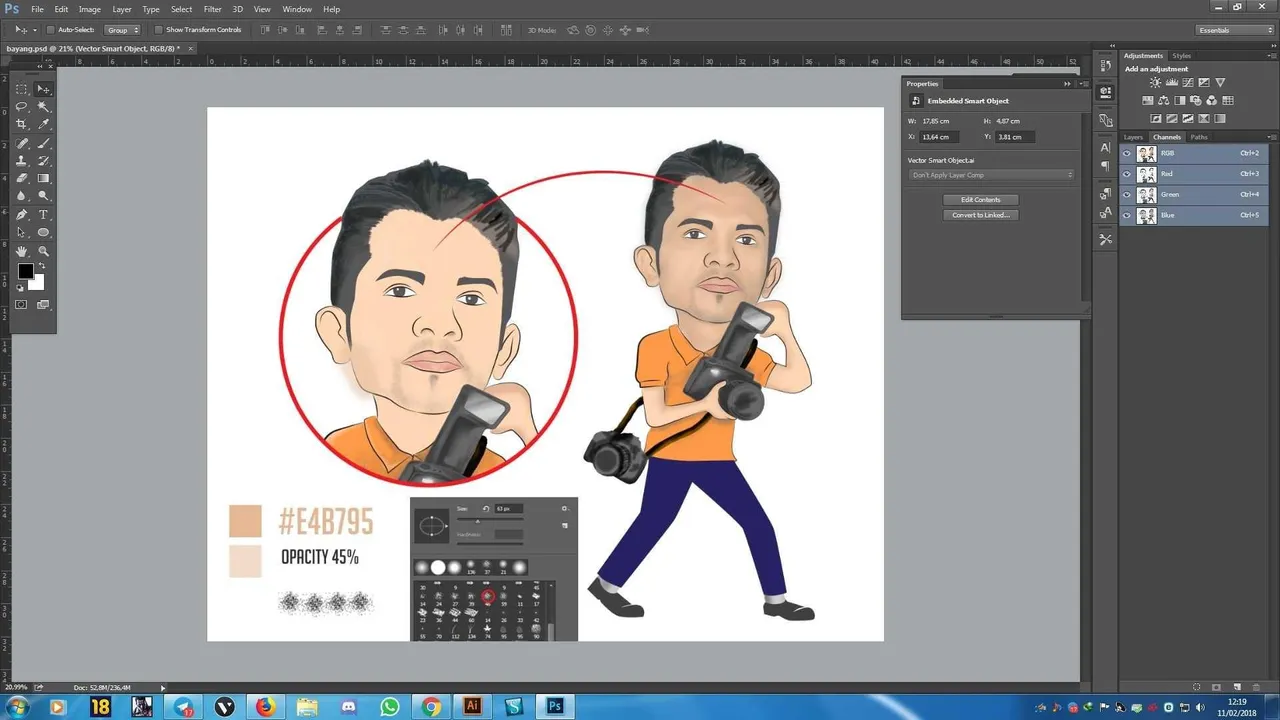Select the Rectangular Marquee tool
This screenshot has height=720, width=1280.
[22, 89]
